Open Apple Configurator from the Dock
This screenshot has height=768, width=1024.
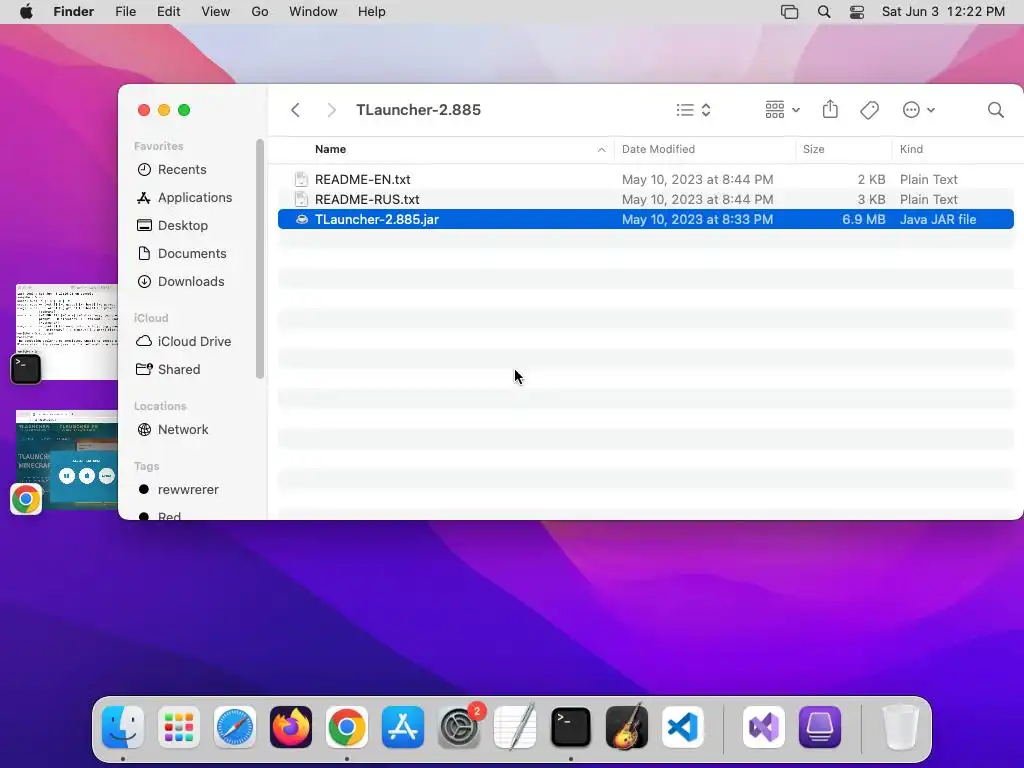coord(820,727)
